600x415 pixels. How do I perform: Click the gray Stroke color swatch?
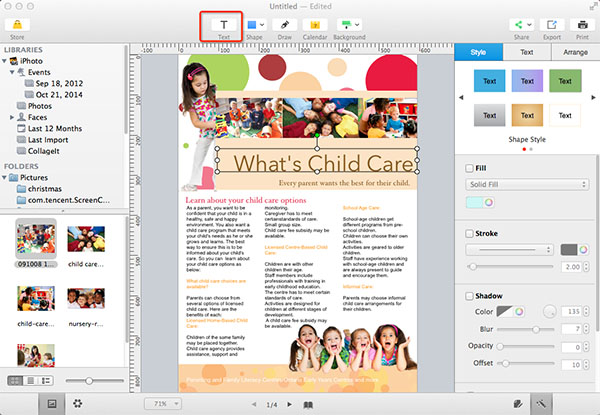click(x=569, y=250)
